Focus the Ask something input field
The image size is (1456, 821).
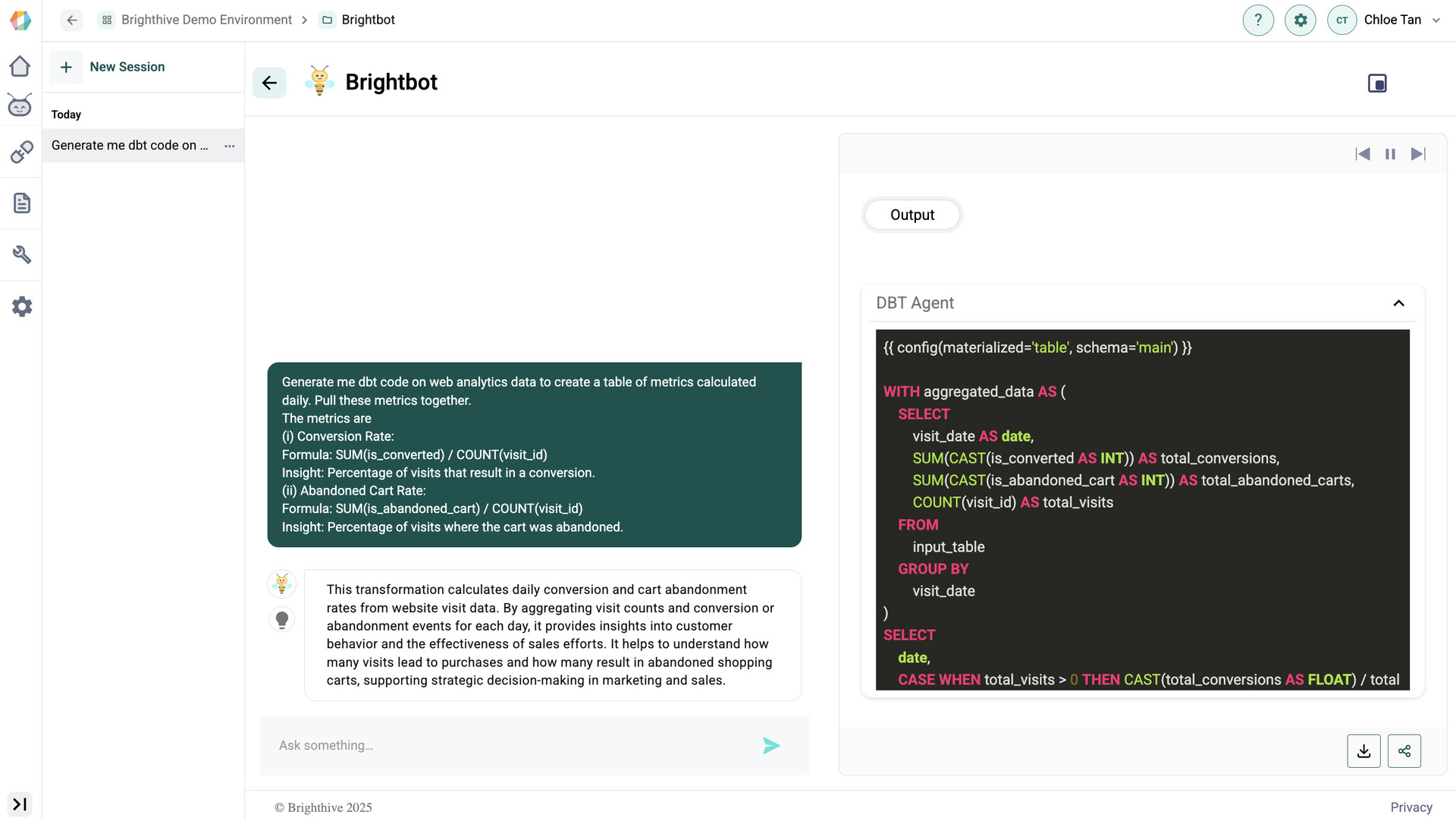(508, 746)
